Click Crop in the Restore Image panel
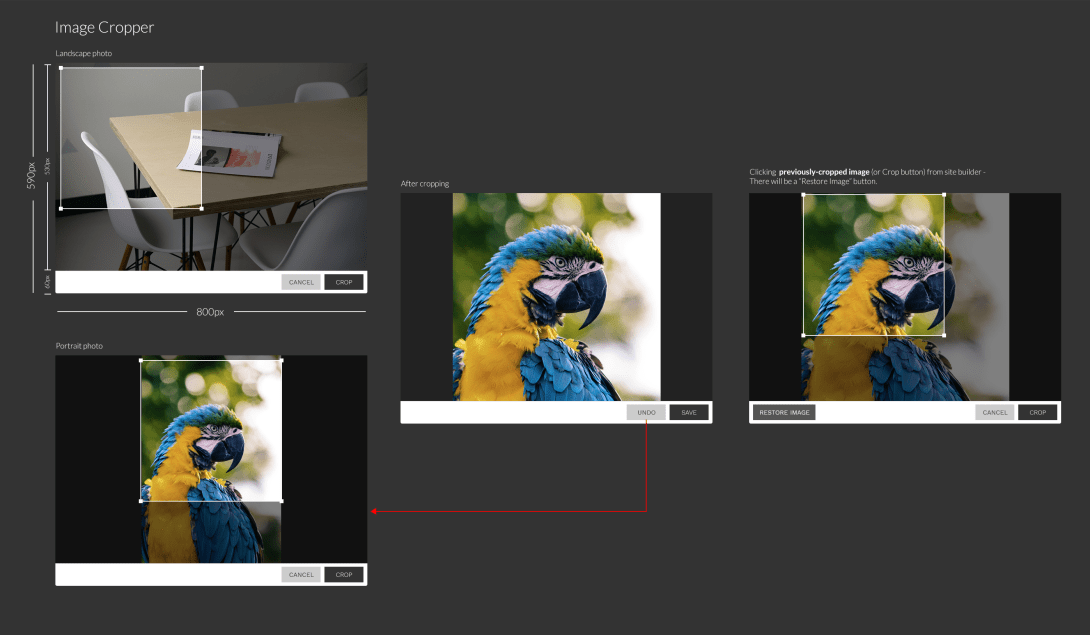Viewport: 1090px width, 635px height. (1037, 412)
